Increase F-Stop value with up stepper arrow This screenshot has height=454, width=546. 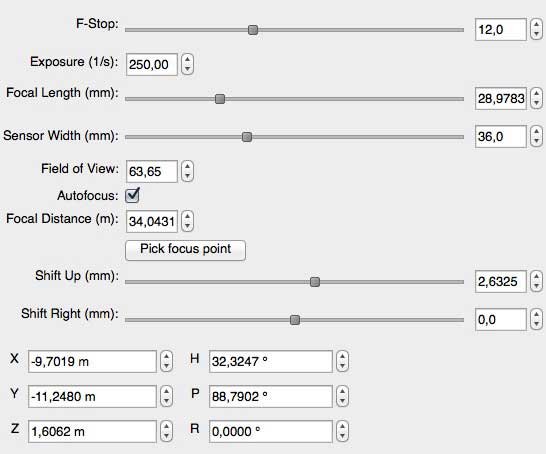click(536, 25)
